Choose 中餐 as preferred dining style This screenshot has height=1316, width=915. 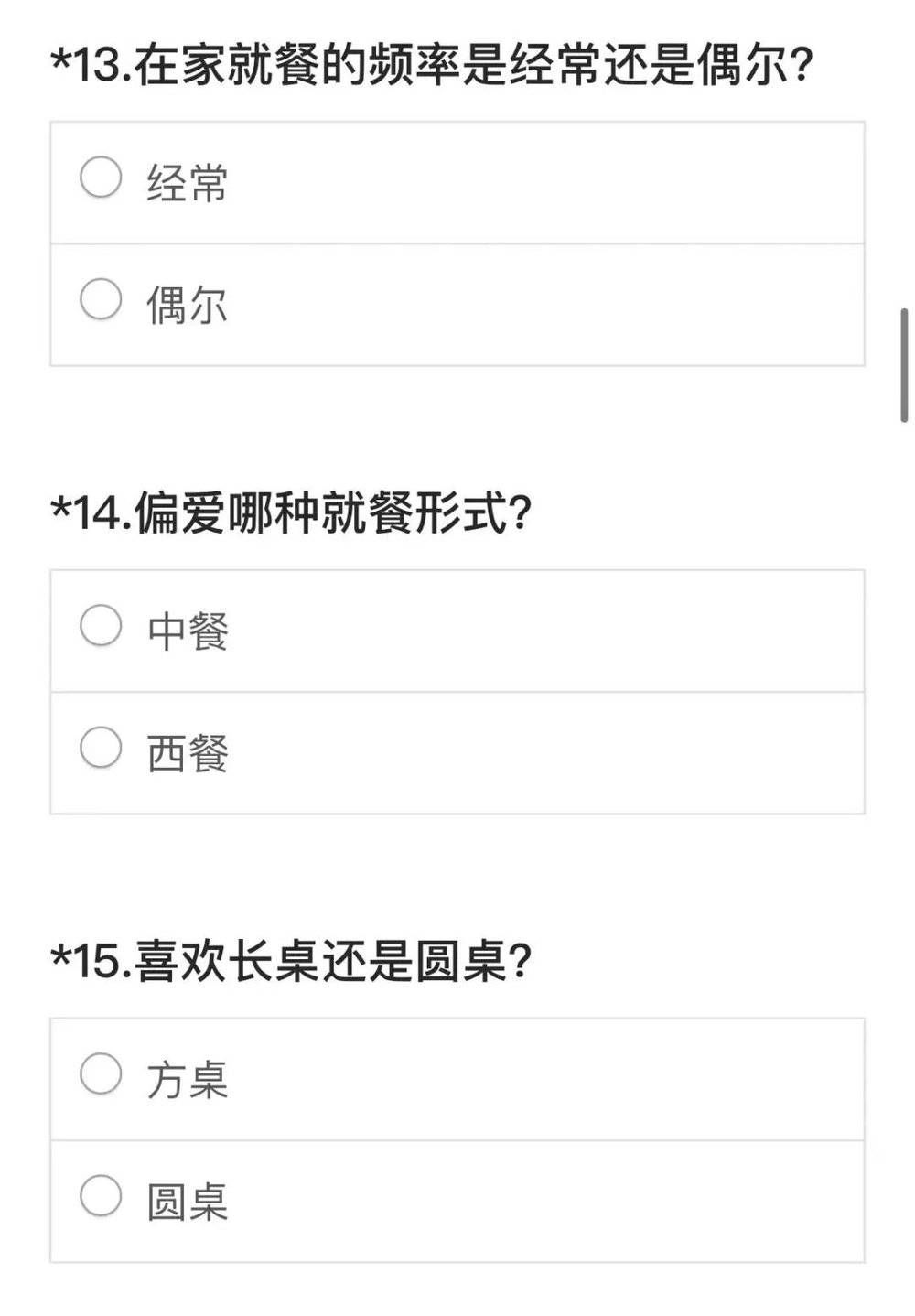(x=101, y=626)
